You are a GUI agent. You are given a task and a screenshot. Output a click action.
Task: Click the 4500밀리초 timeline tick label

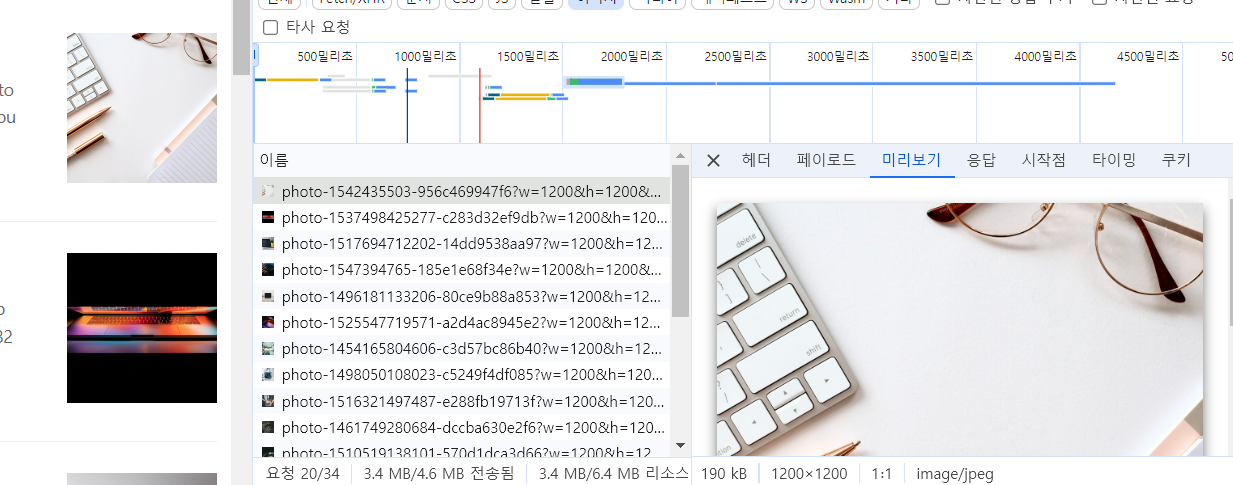coord(1149,57)
